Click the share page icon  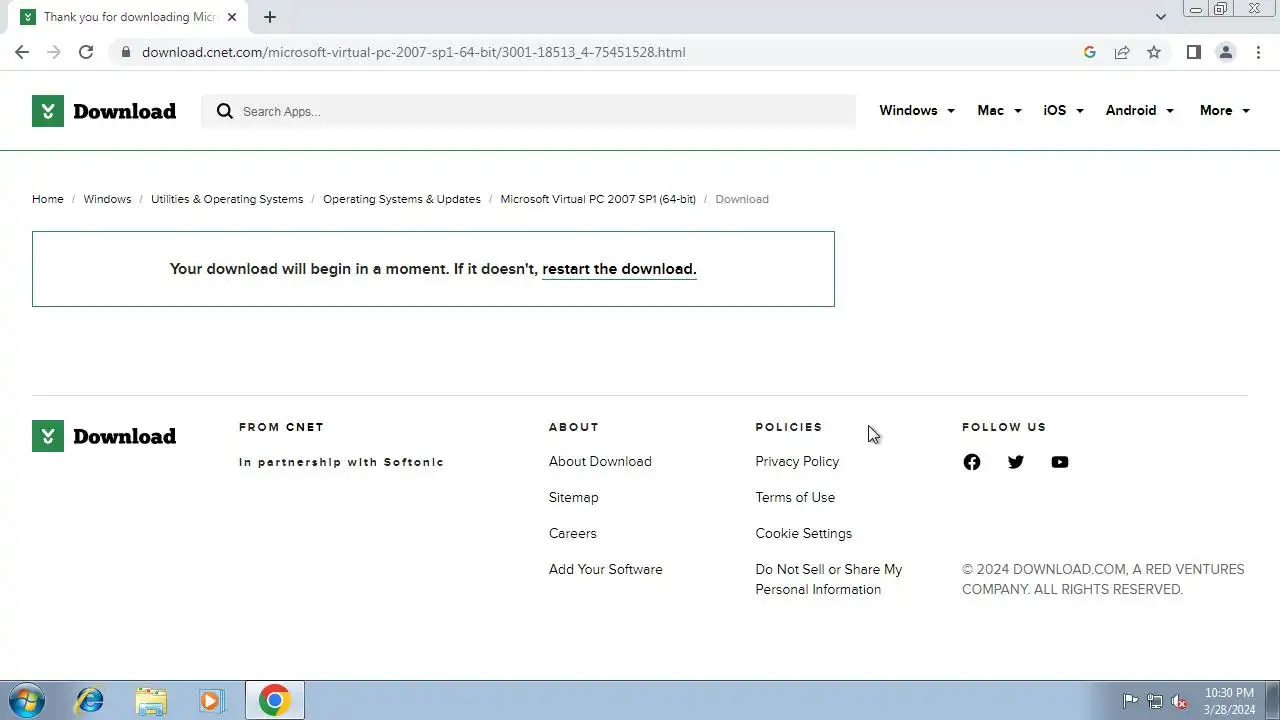[1122, 52]
